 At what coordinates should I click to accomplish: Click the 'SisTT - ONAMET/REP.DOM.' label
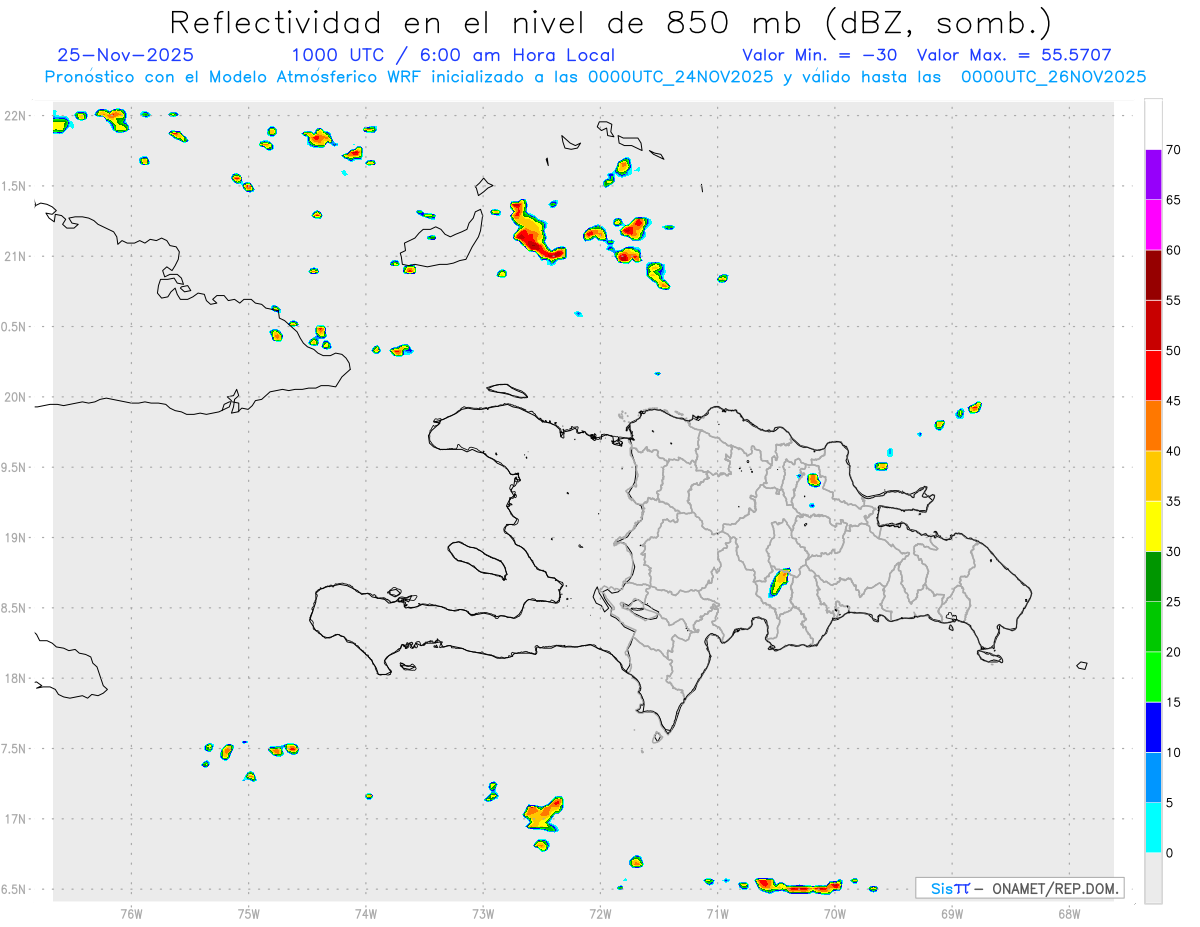pos(1020,888)
